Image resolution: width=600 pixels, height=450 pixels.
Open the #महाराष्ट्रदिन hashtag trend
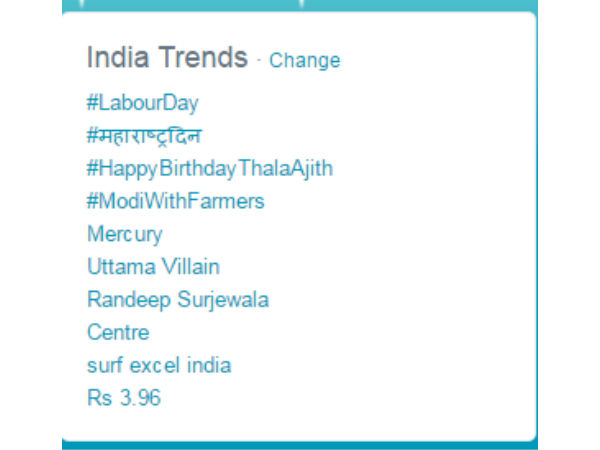[x=150, y=135]
